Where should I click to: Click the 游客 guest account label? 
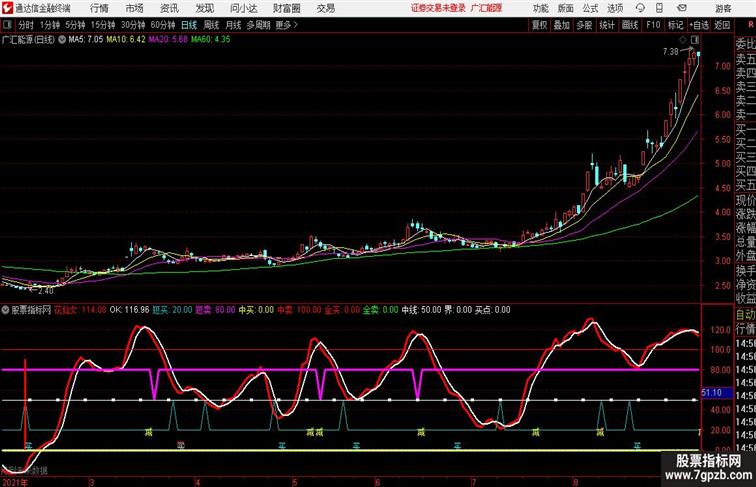click(x=723, y=8)
